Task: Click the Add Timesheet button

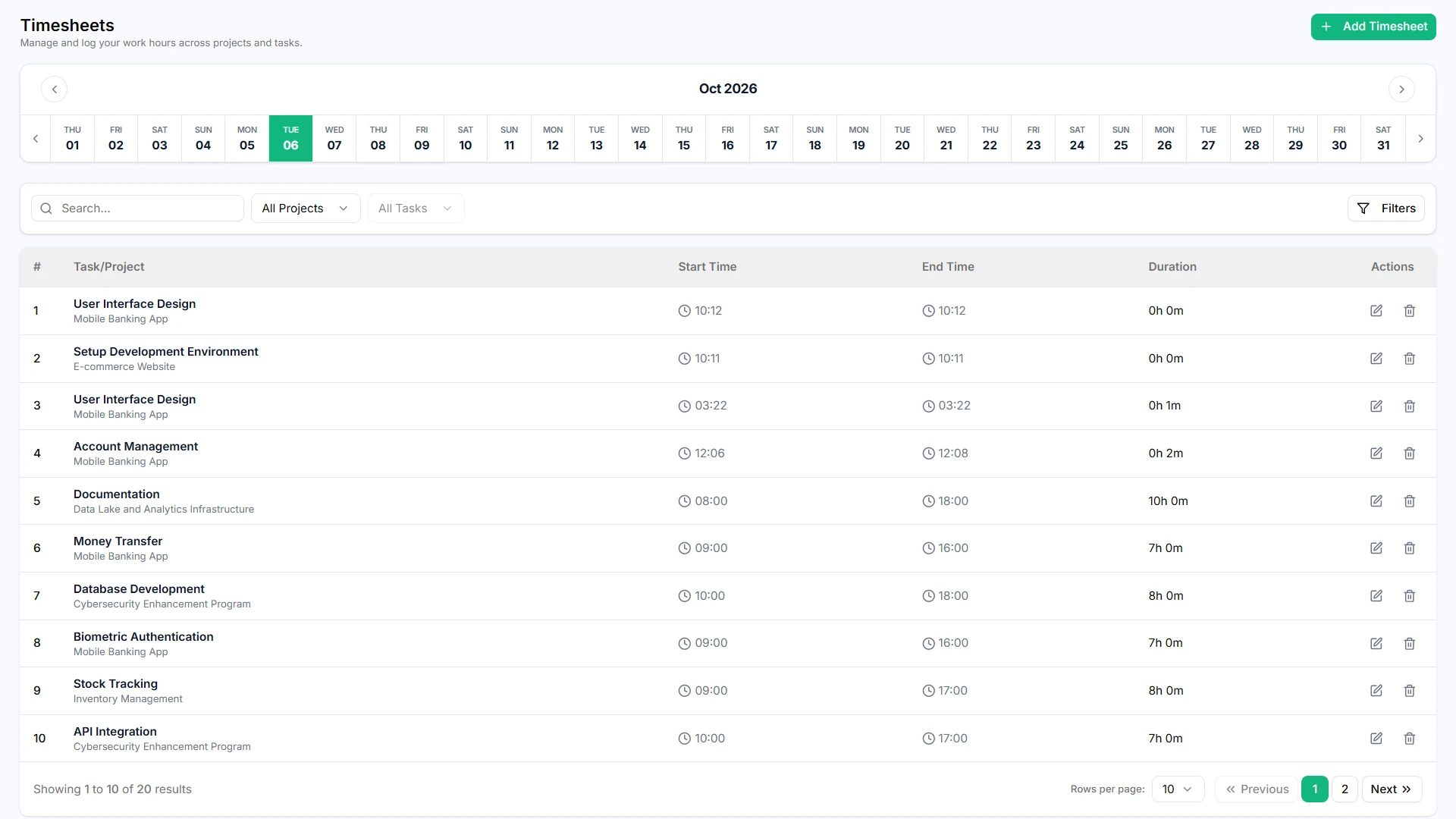Action: pyautogui.click(x=1373, y=27)
